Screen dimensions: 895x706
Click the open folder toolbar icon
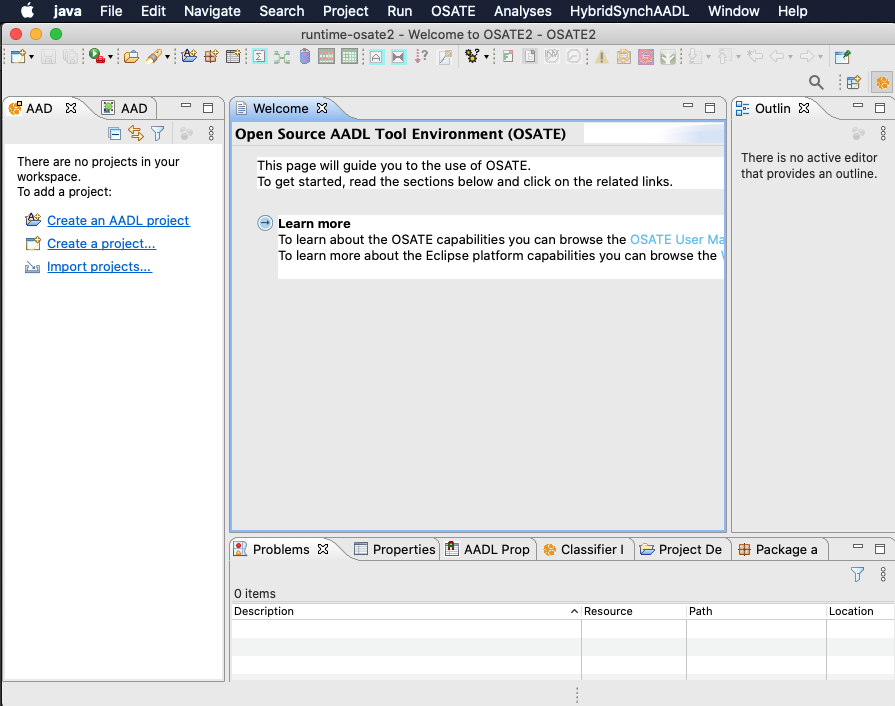[x=131, y=57]
